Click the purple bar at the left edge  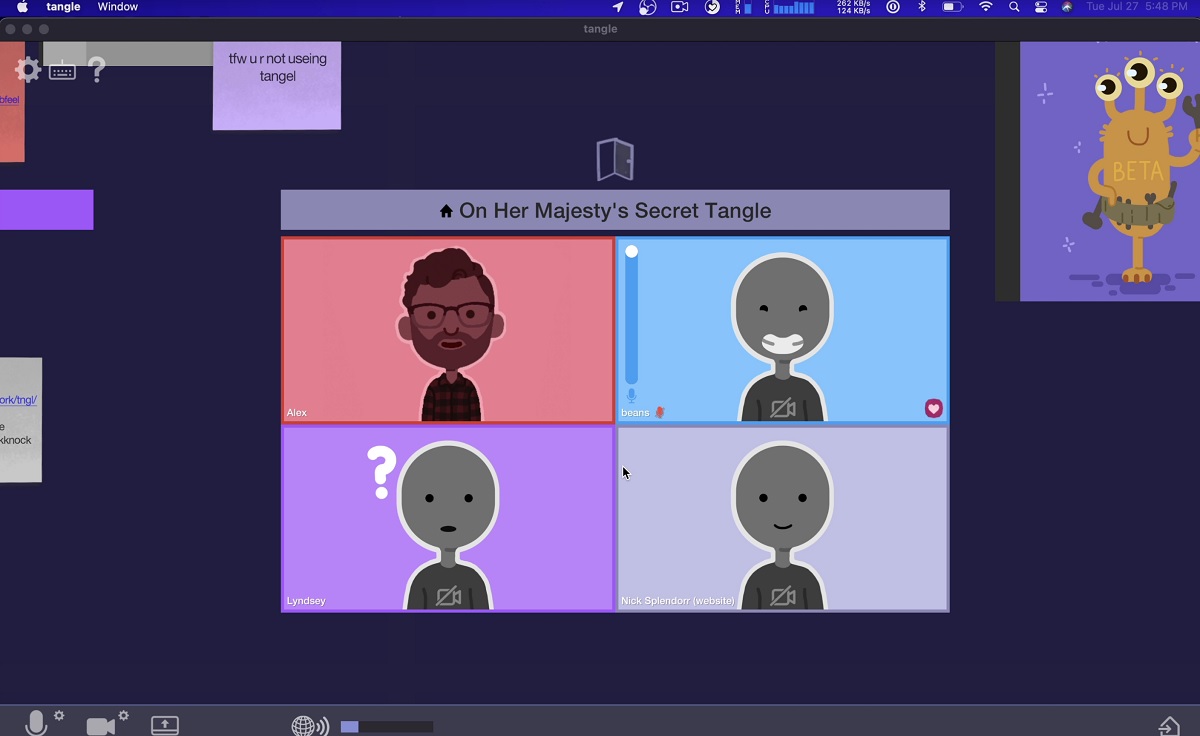(46, 210)
